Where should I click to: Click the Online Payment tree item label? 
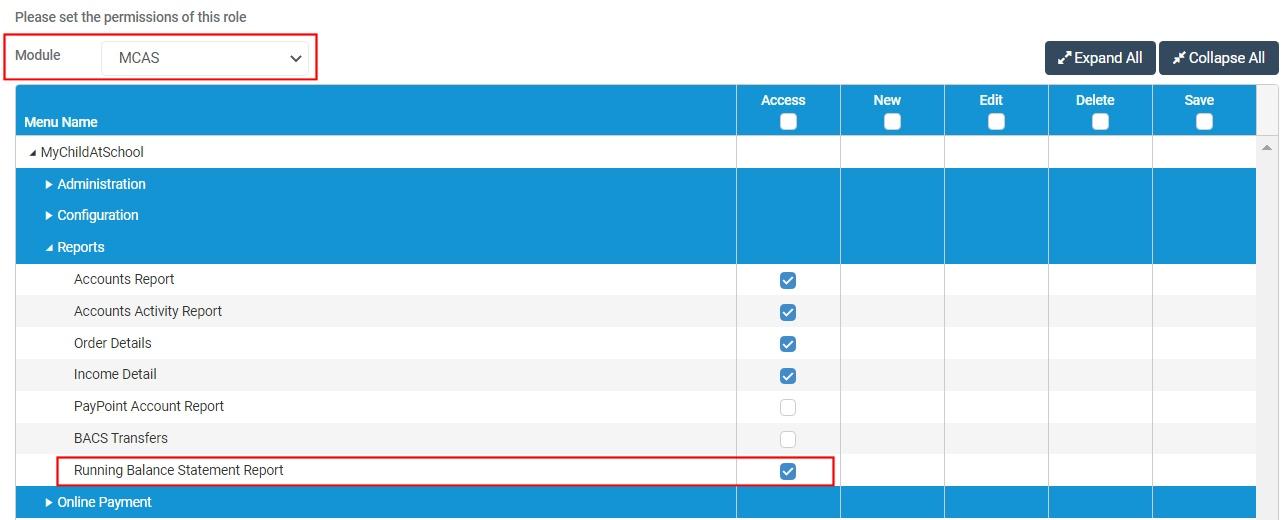click(105, 502)
